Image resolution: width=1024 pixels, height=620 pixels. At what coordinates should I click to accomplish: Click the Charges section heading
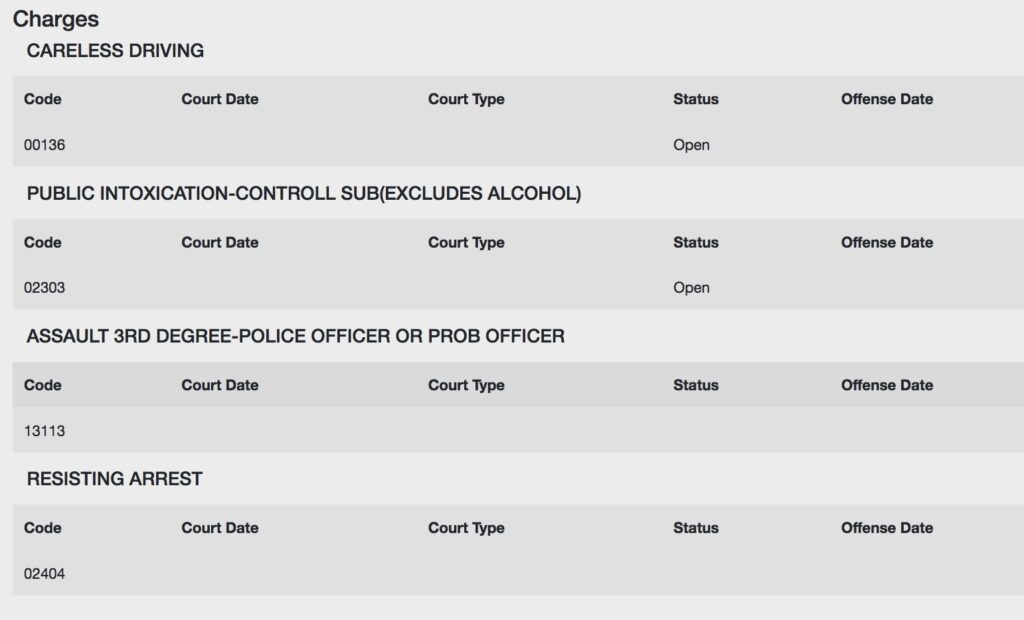pos(56,19)
